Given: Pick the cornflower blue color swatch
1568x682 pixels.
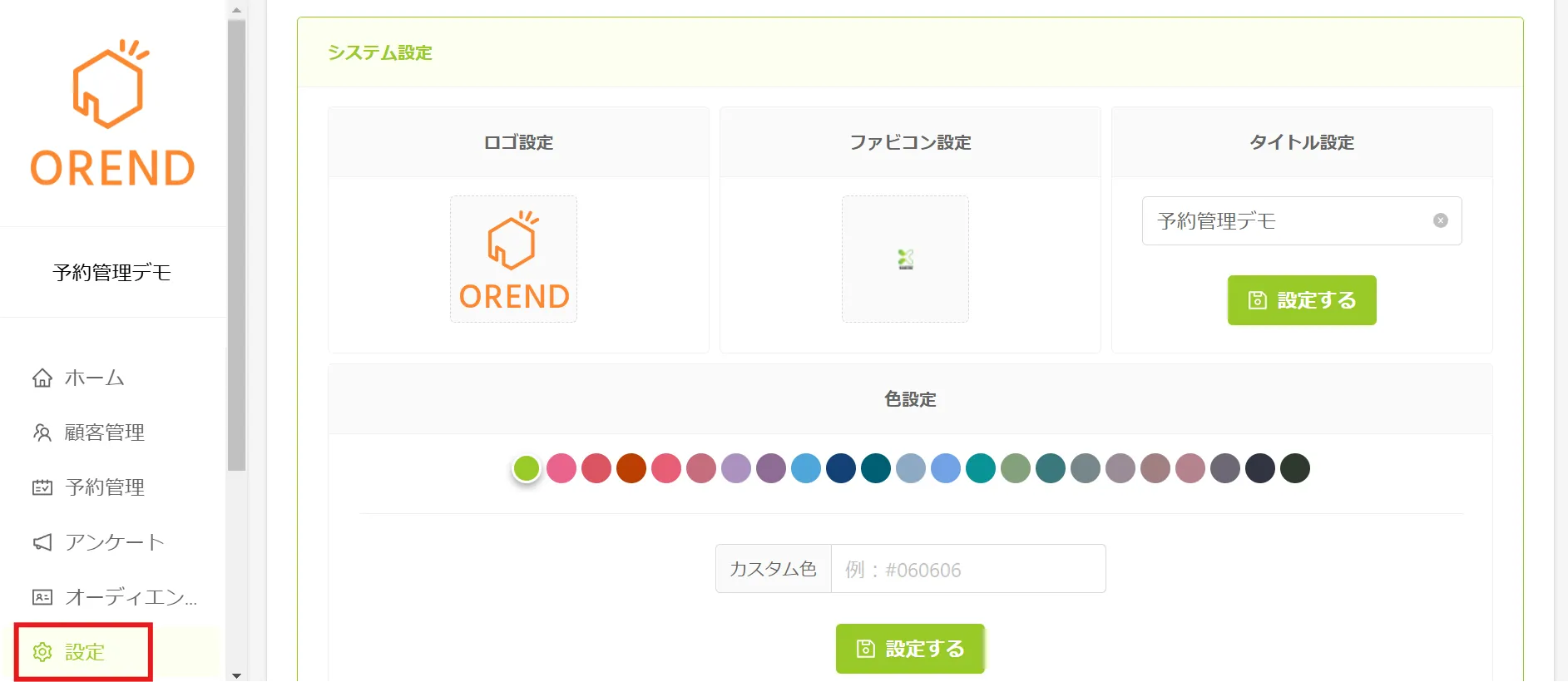Looking at the screenshot, I should point(946,468).
